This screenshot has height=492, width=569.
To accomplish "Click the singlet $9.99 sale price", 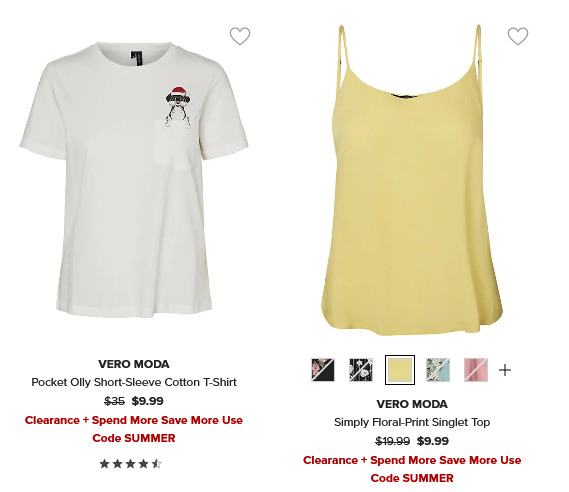I will click(x=433, y=441).
